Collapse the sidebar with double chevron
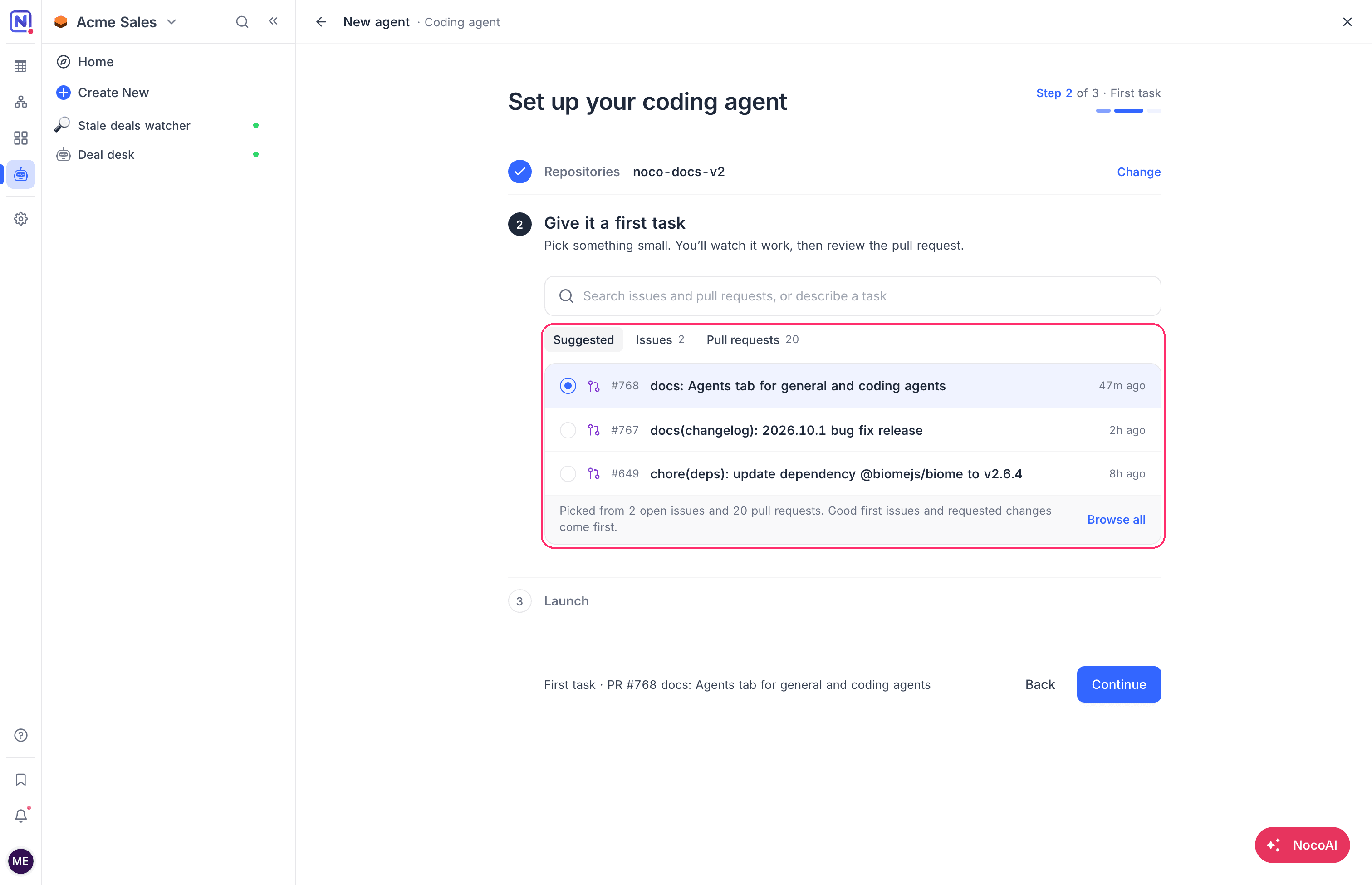 [x=274, y=21]
